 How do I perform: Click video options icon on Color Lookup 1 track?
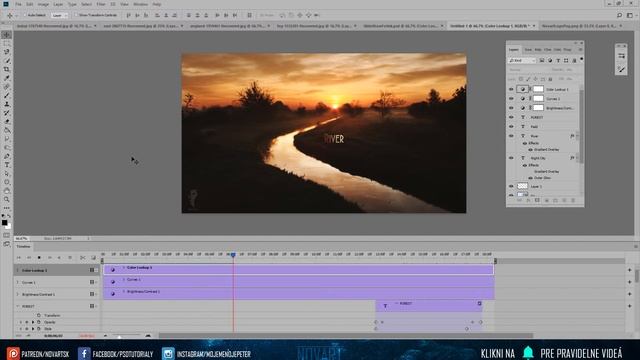[92, 270]
